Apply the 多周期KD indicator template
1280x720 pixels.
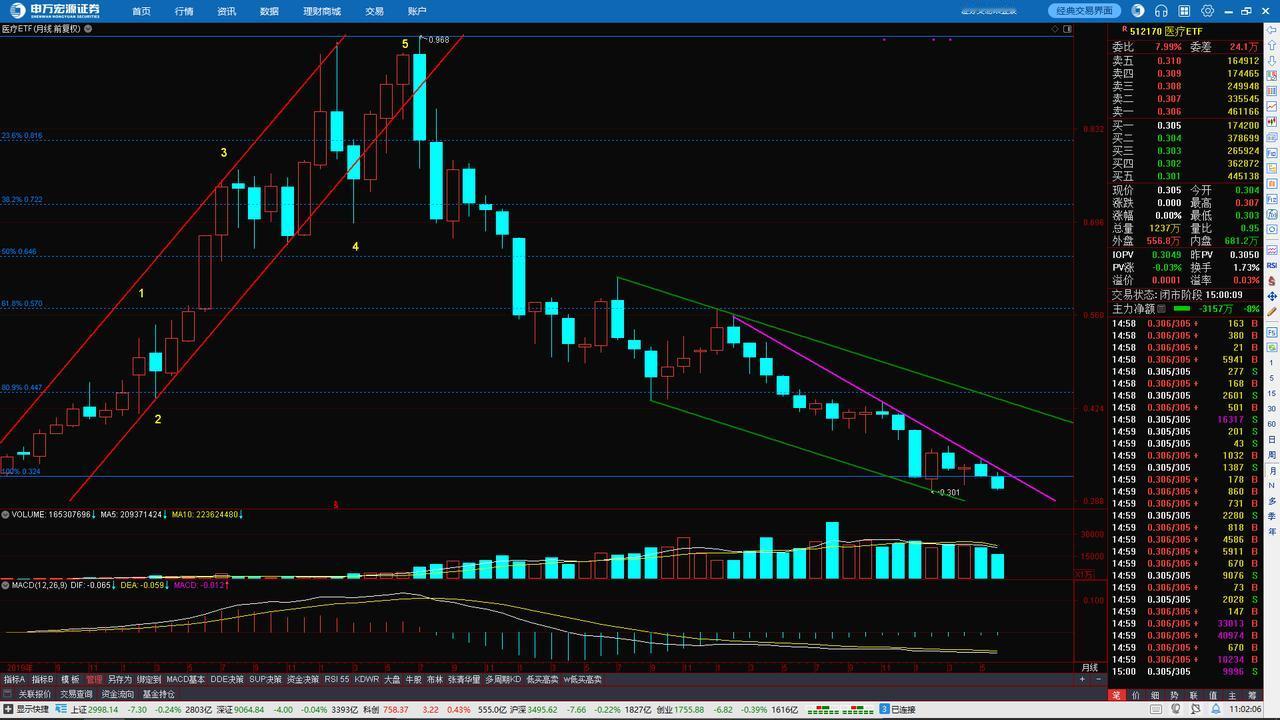coord(503,679)
